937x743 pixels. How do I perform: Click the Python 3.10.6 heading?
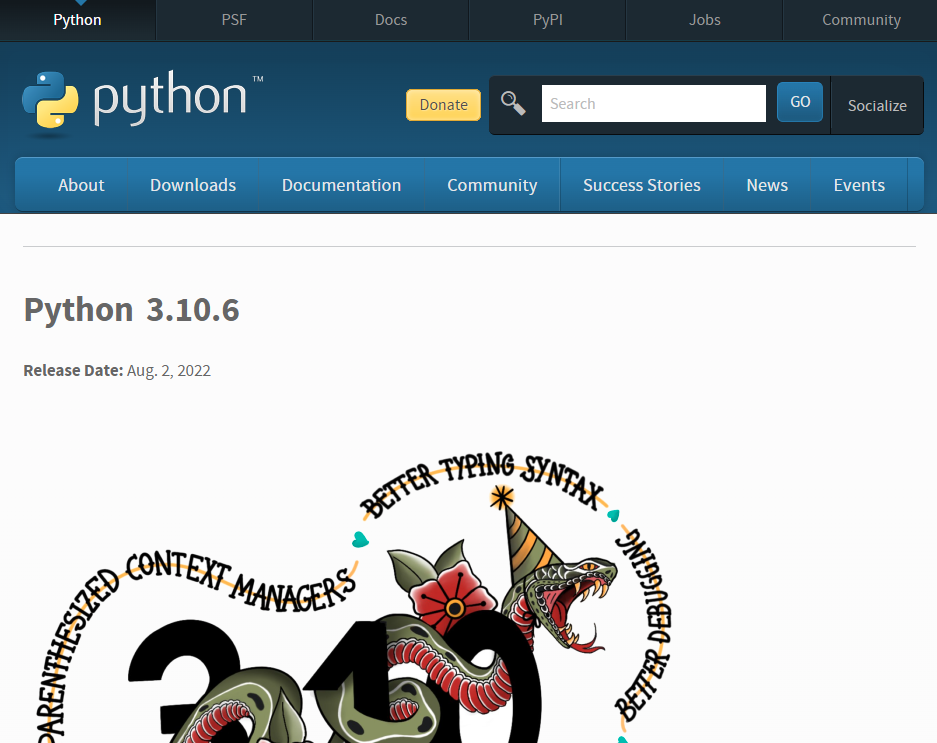coord(131,310)
